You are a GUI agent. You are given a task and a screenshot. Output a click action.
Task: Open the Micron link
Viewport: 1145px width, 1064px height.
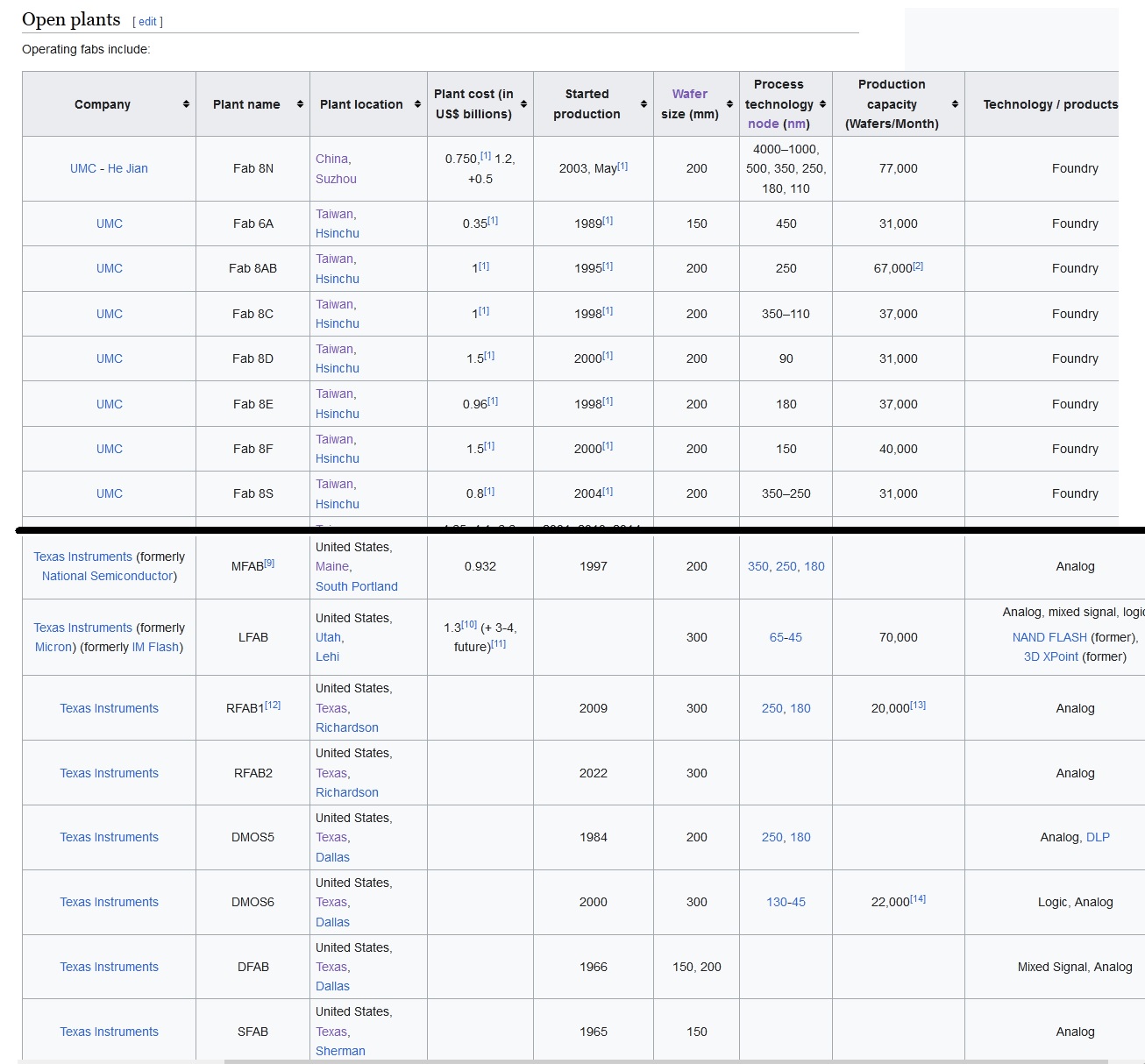tap(54, 647)
